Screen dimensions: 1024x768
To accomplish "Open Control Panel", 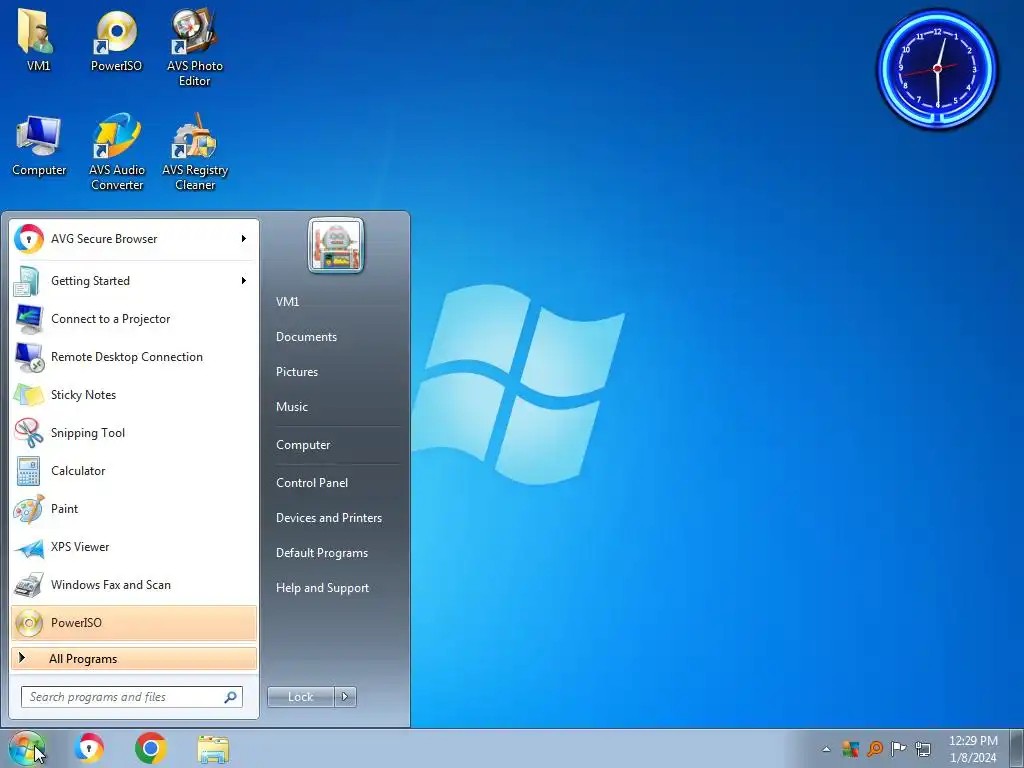I will coord(312,483).
